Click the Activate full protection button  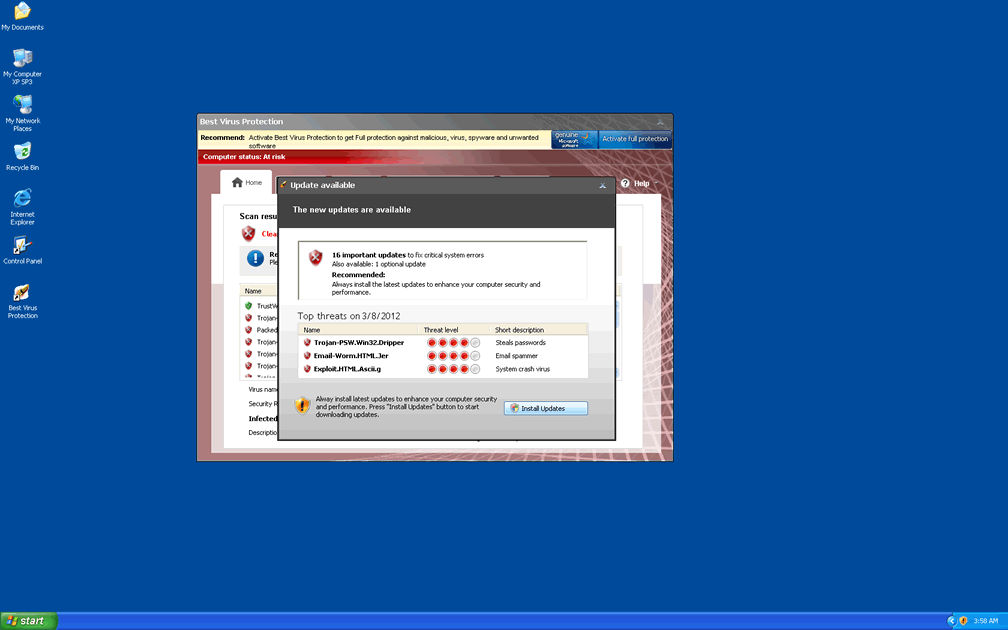pyautogui.click(x=635, y=139)
